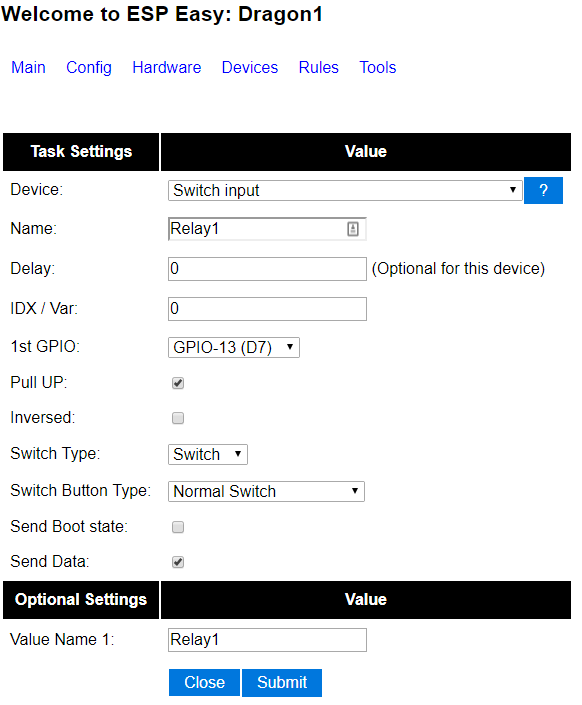Submit the task settings

point(282,683)
